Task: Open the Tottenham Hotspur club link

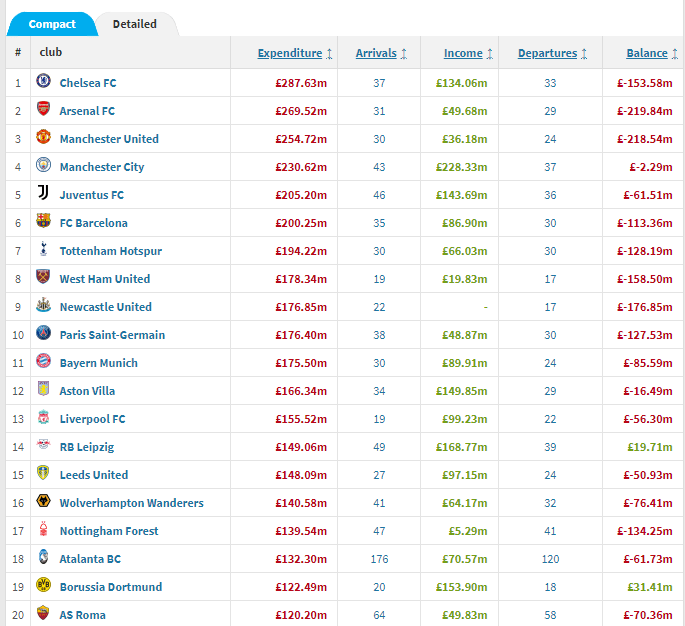Action: pos(111,251)
